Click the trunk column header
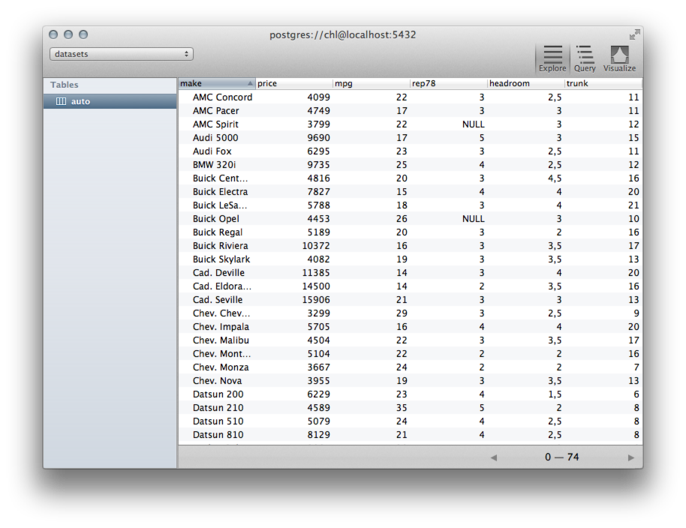 [x=603, y=84]
